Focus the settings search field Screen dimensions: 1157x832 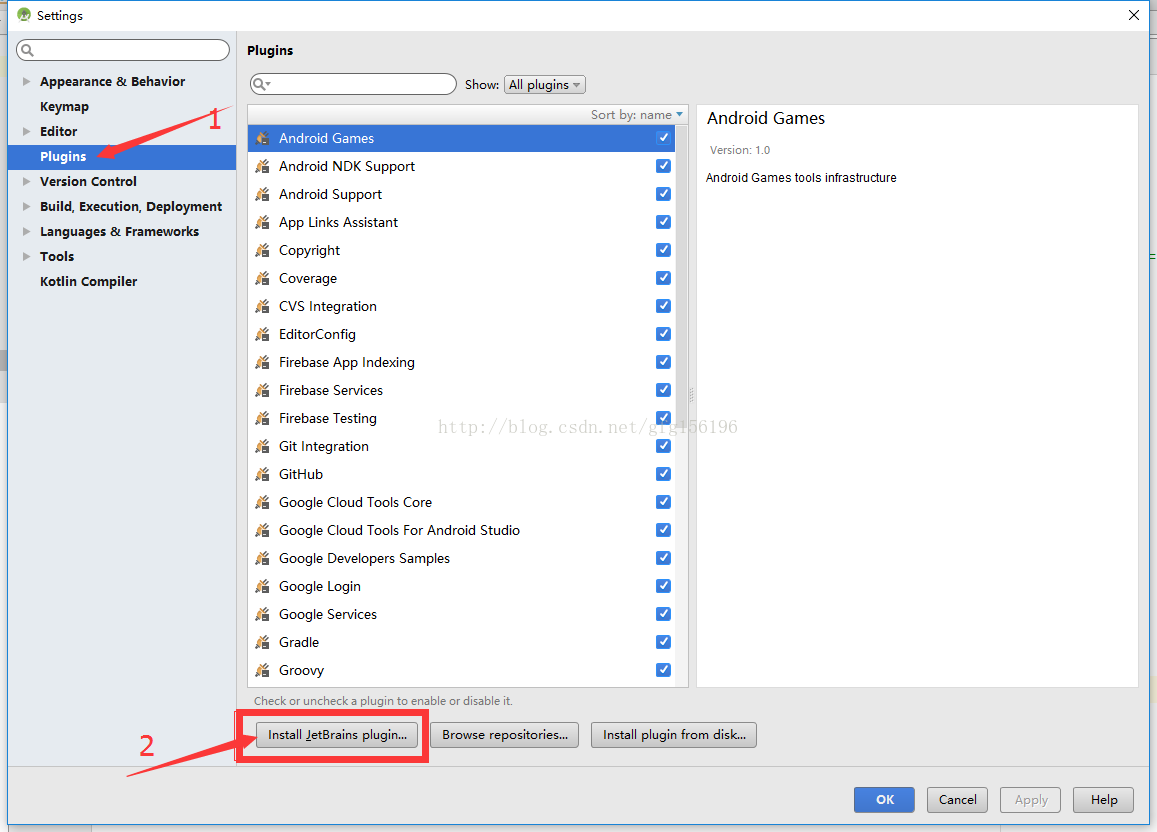click(122, 50)
